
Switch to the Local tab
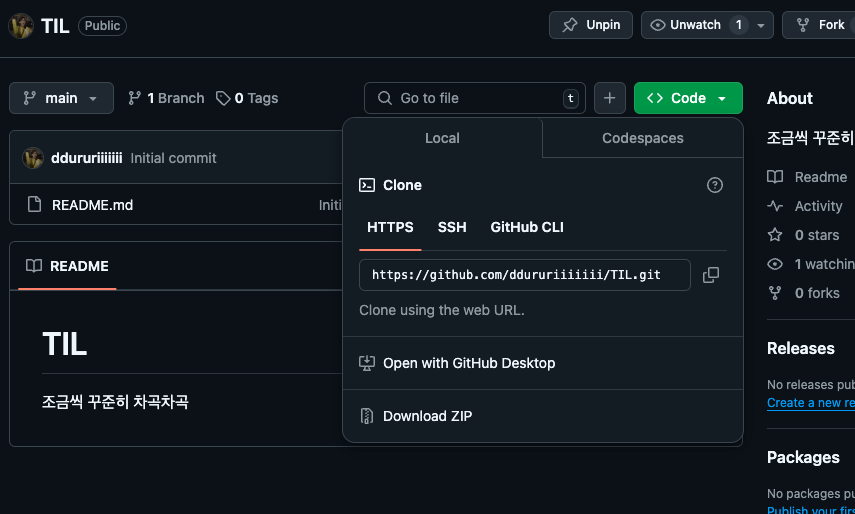click(x=442, y=138)
